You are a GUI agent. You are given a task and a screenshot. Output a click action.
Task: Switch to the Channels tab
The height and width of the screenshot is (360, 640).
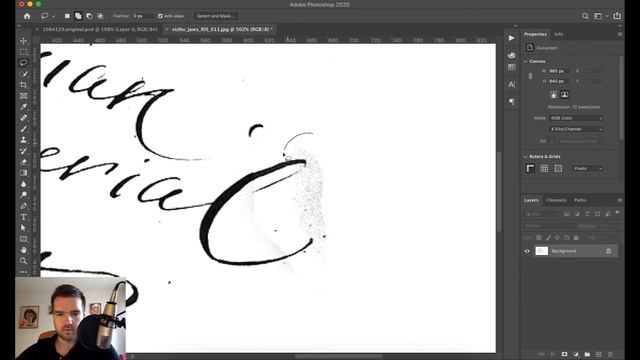point(556,200)
